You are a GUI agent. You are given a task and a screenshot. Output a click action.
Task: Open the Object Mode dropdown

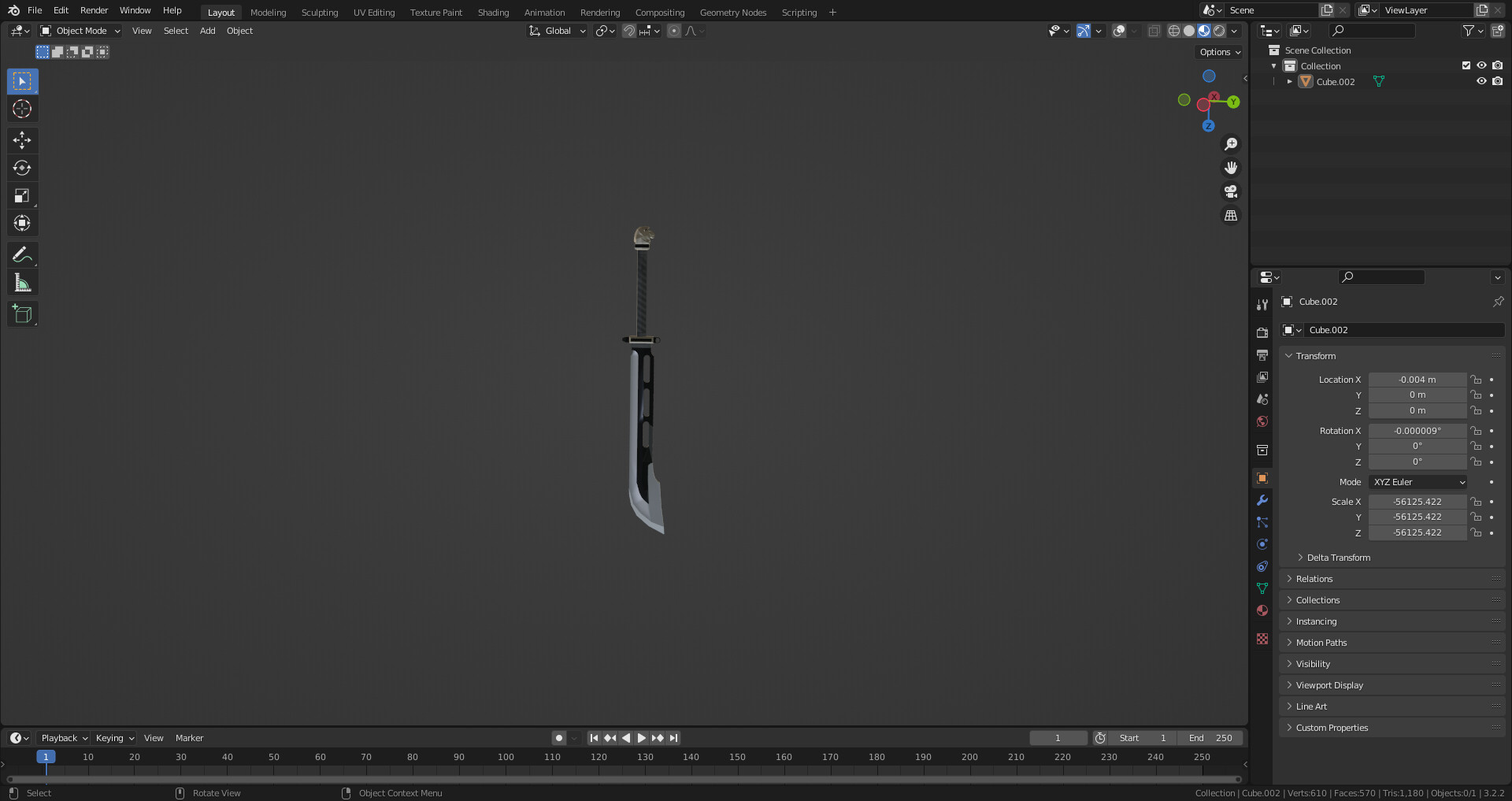coord(80,31)
